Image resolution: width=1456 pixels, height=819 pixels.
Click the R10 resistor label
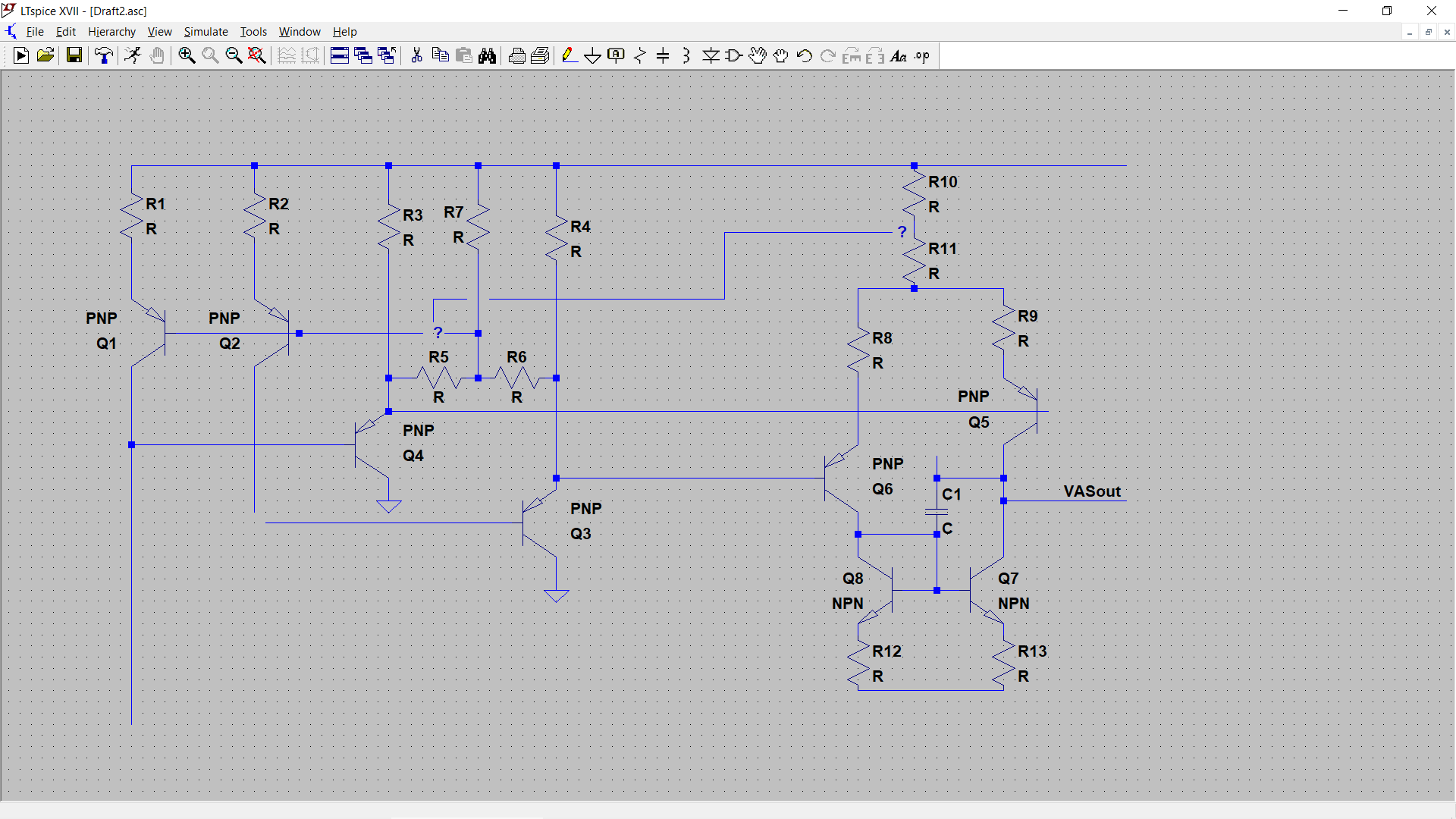point(943,182)
